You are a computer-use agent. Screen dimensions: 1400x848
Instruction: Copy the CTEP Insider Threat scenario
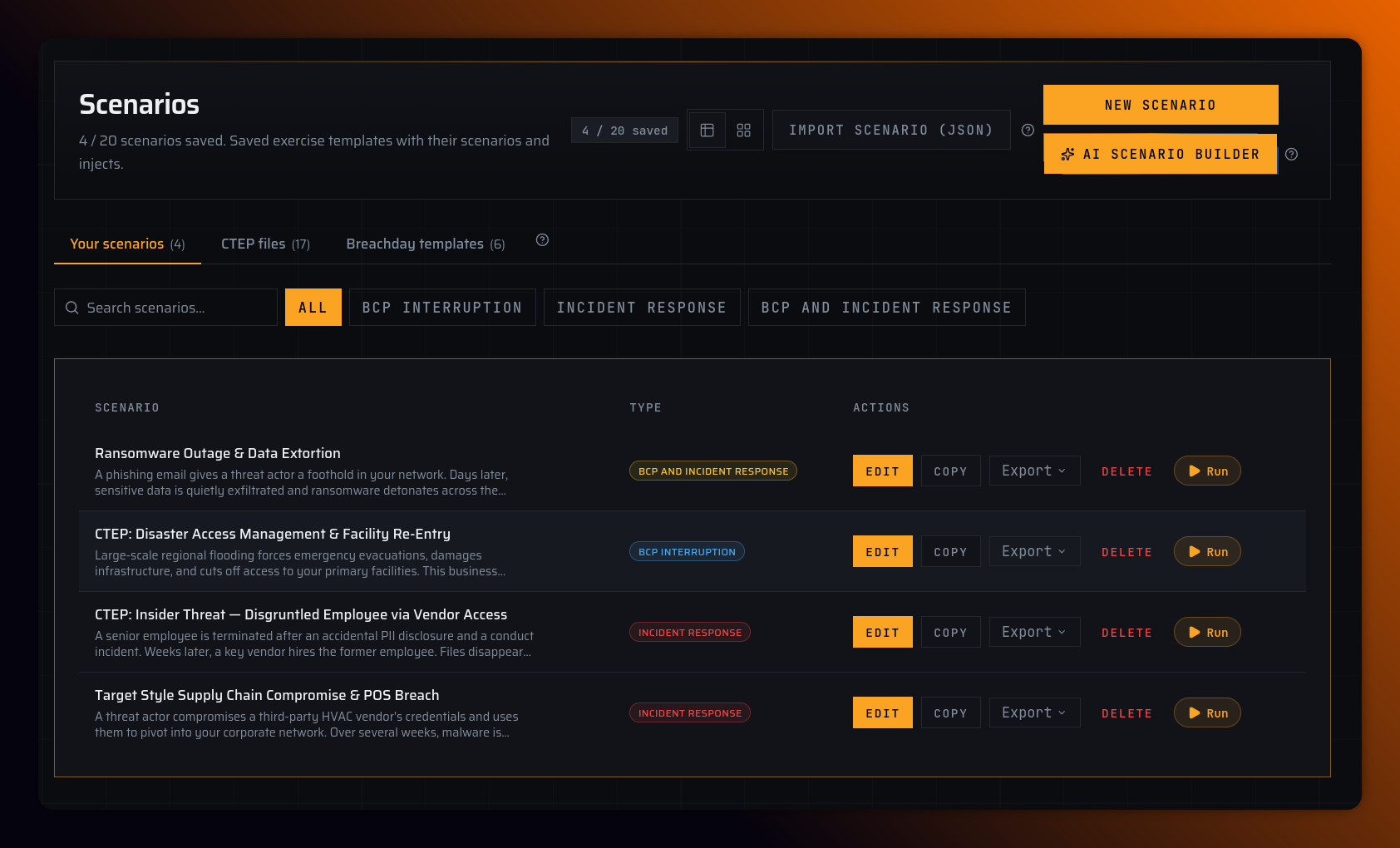click(951, 632)
